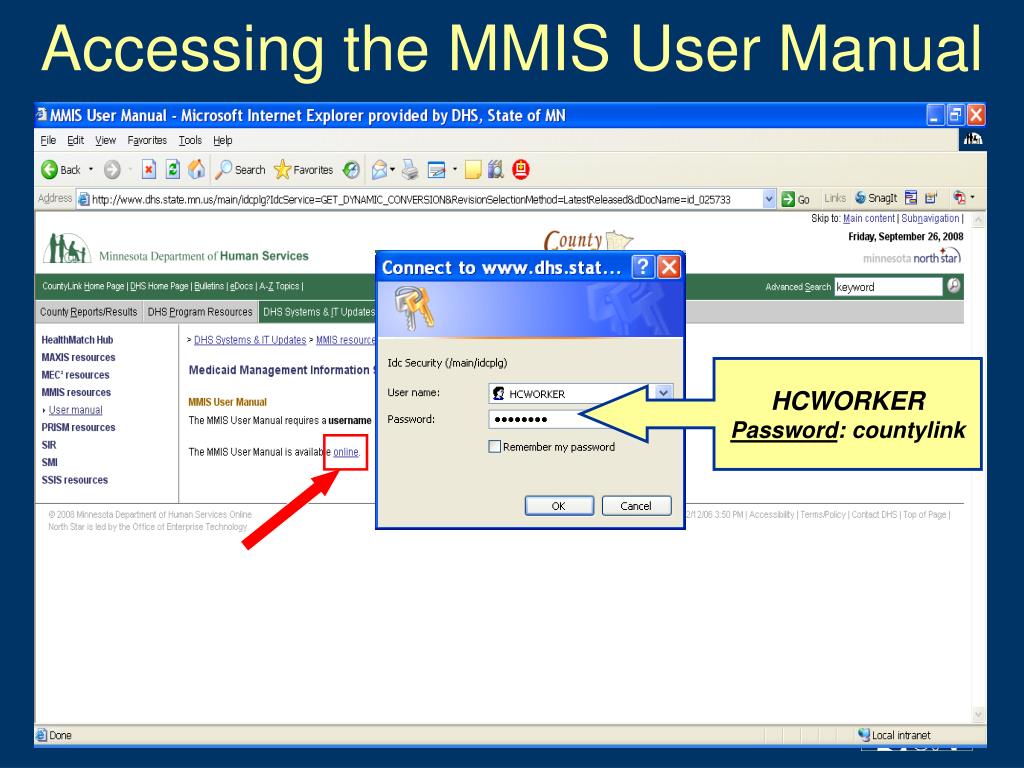This screenshot has height=768, width=1024.
Task: Click the Edit page toolbar icon
Action: pos(436,170)
